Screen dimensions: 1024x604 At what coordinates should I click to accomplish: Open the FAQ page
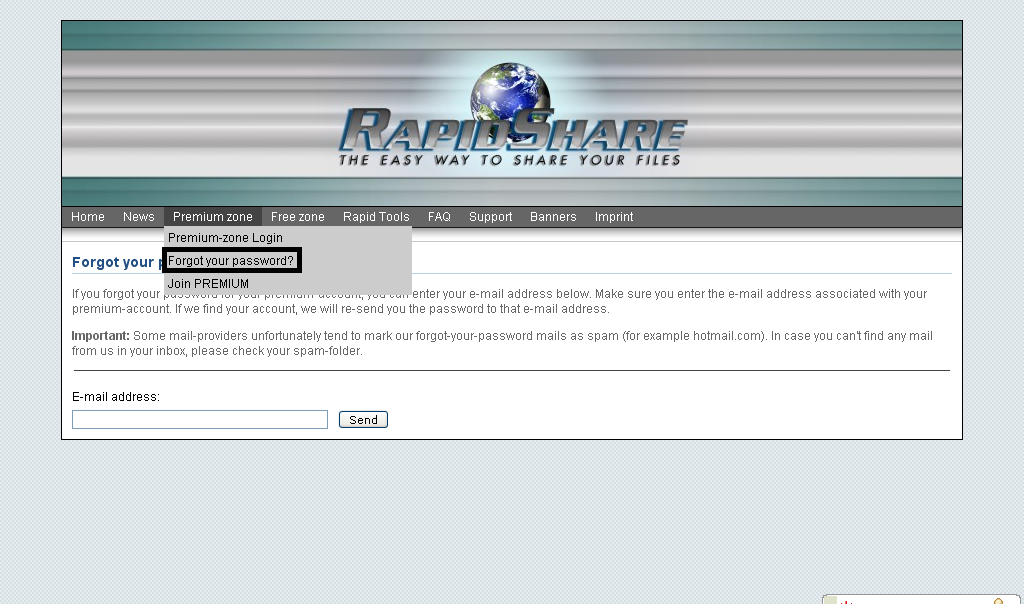pos(440,217)
